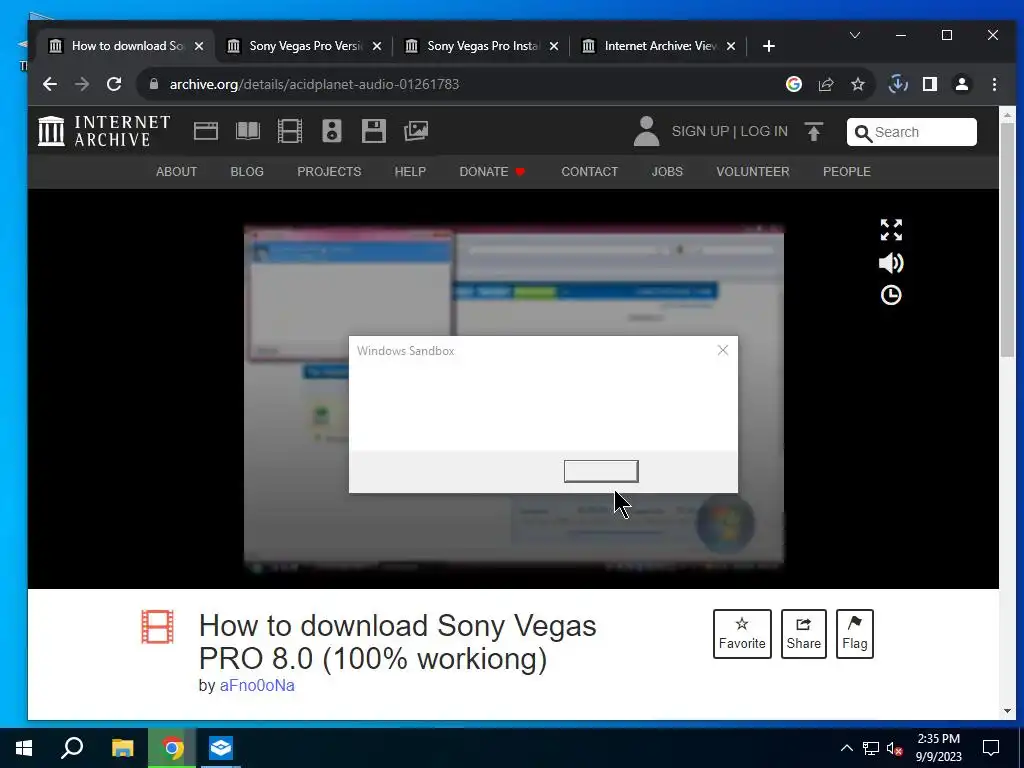
Task: Click the scrollbar down arrow
Action: pos(1007,711)
